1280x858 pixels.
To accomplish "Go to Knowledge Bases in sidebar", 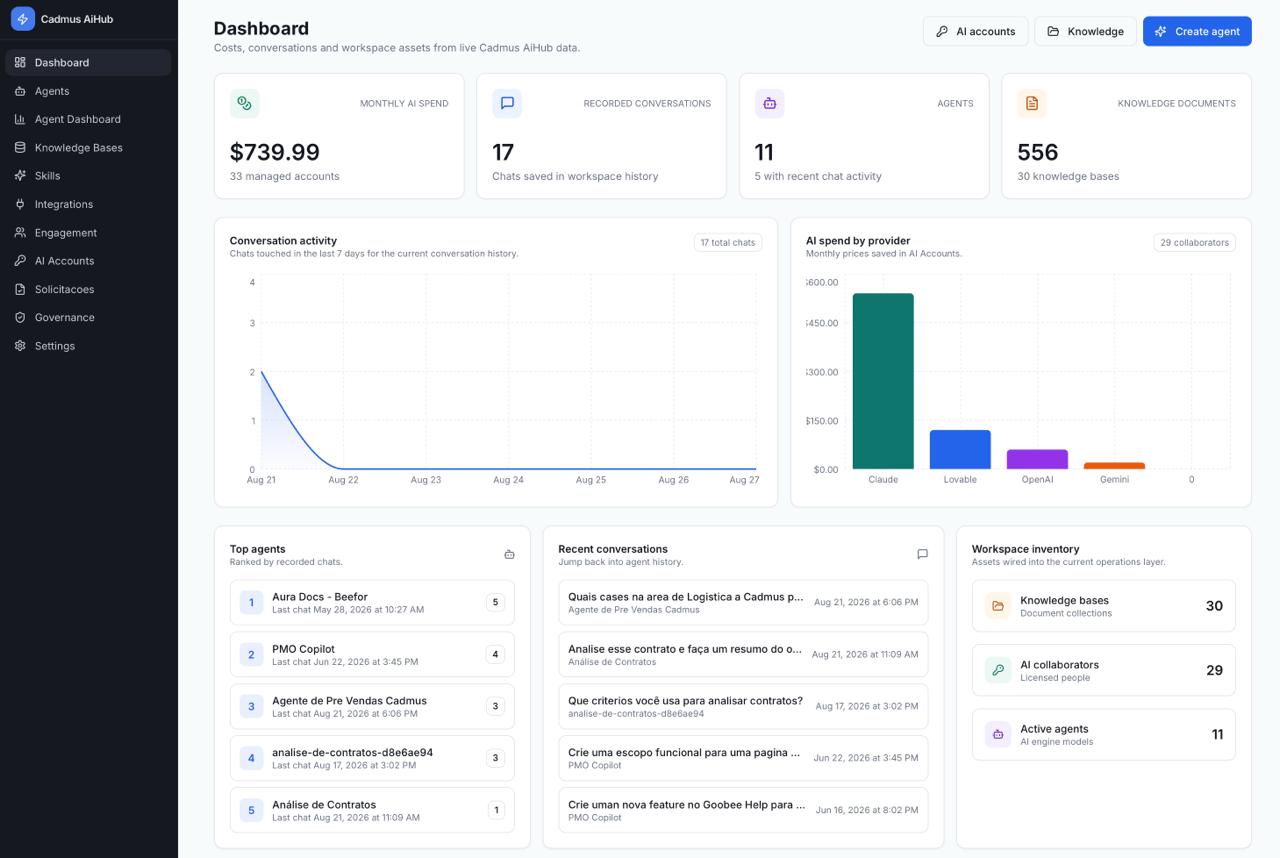I will pos(88,147).
